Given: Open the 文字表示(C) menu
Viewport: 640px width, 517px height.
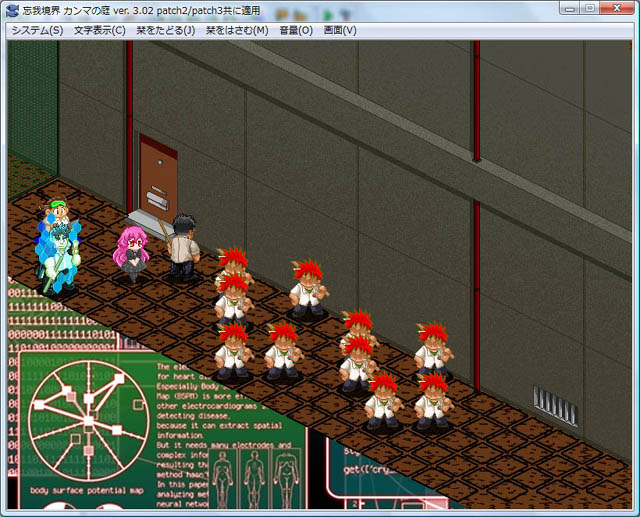Looking at the screenshot, I should [100, 31].
